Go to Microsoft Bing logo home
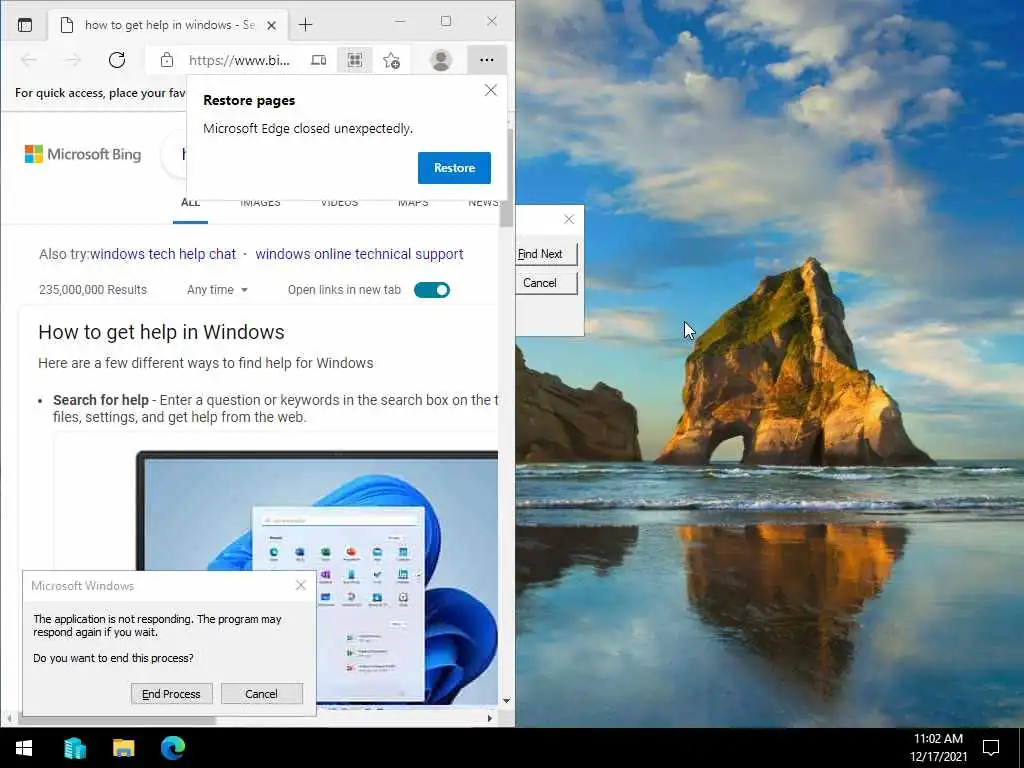Screen dimensions: 1024x768 coord(83,154)
